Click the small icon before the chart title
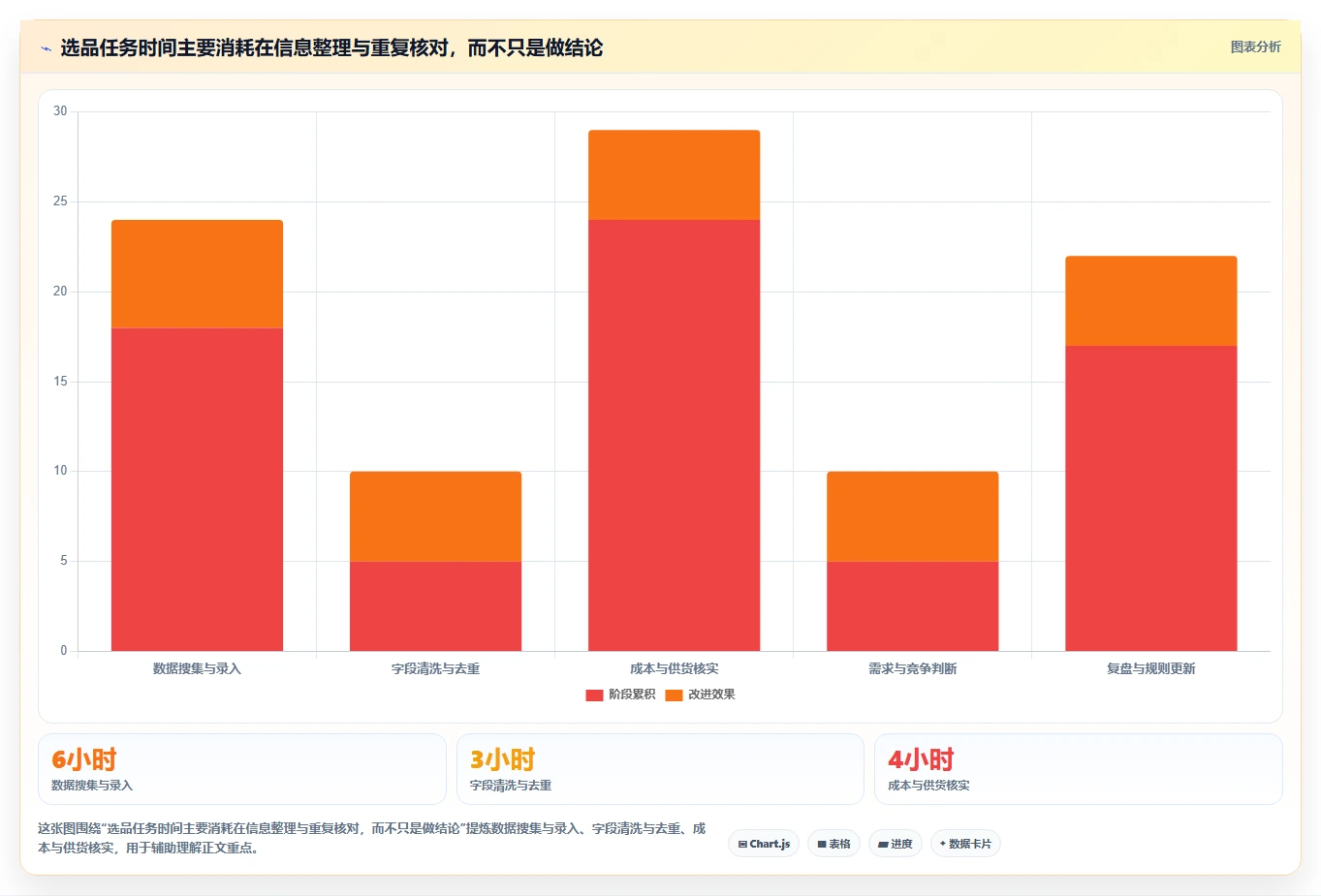The width and height of the screenshot is (1321, 896). 46,48
